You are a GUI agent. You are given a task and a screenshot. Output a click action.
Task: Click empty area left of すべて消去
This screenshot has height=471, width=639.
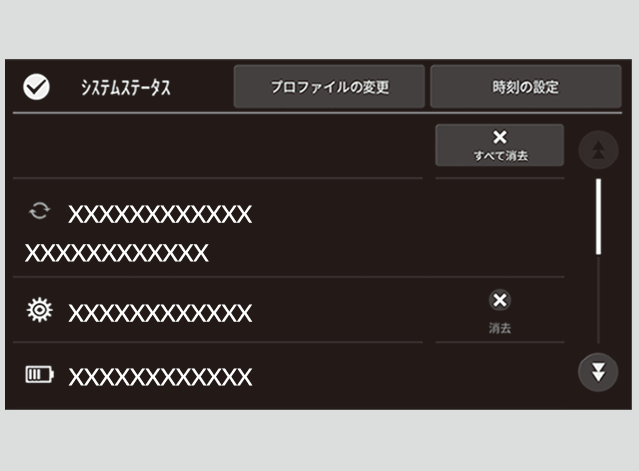pos(218,146)
